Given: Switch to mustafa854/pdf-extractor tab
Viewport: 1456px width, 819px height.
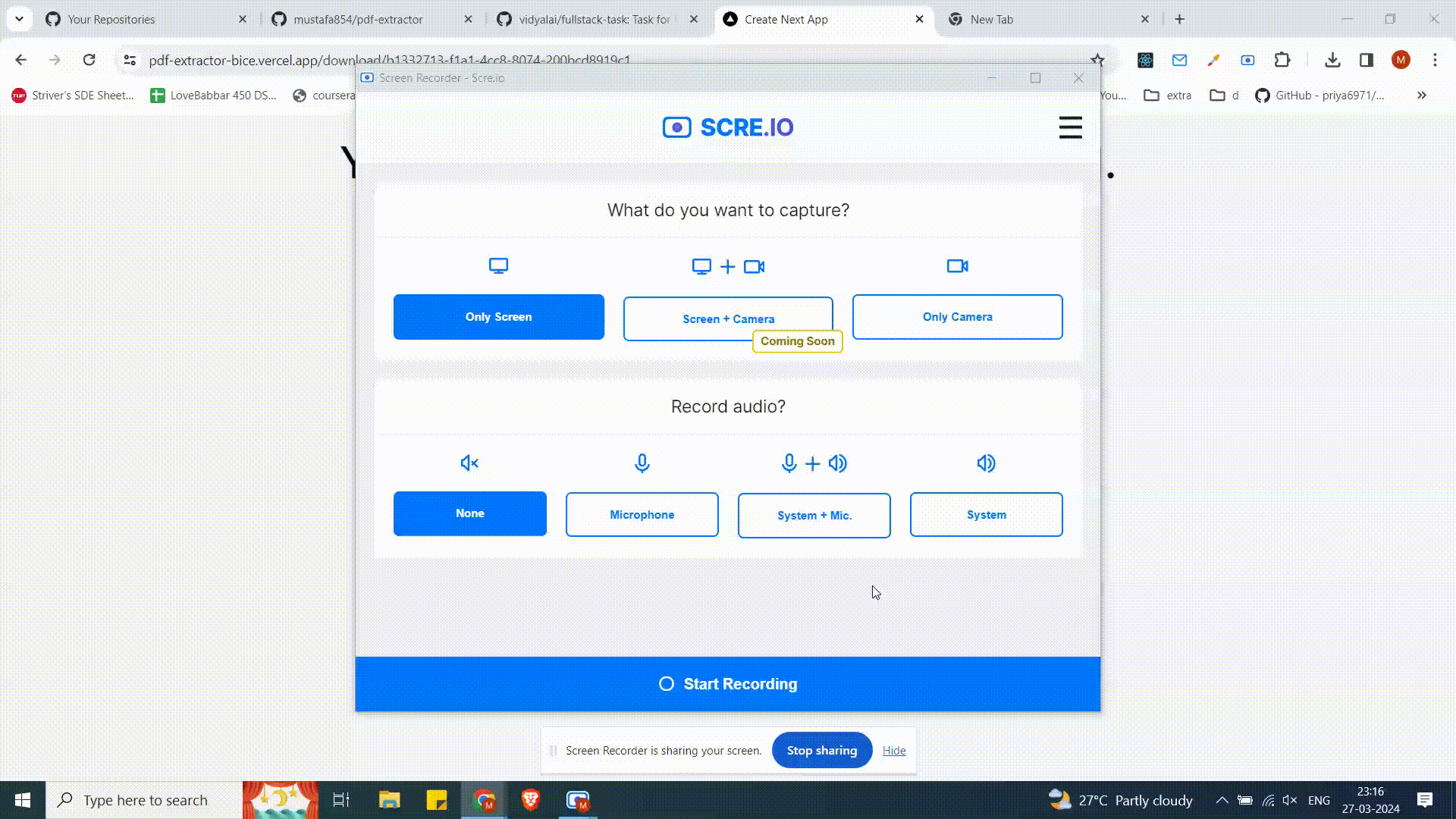Looking at the screenshot, I should (358, 20).
